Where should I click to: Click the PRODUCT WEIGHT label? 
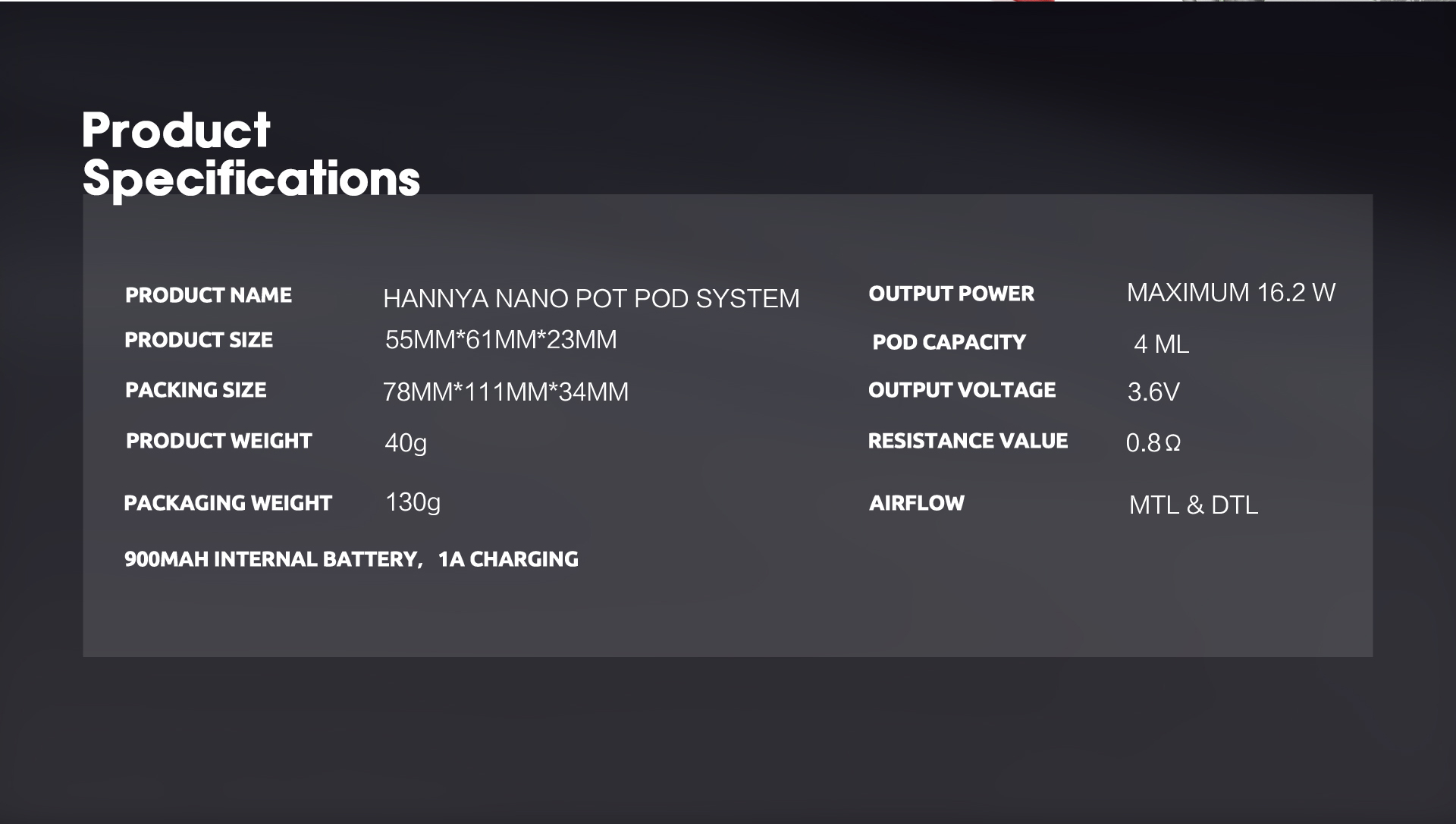(218, 441)
